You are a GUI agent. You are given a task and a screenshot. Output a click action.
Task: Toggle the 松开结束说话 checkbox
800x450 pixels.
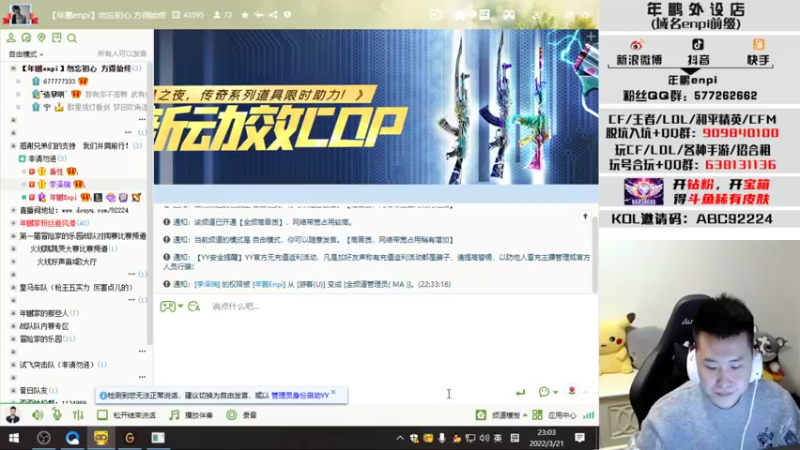(x=102, y=415)
